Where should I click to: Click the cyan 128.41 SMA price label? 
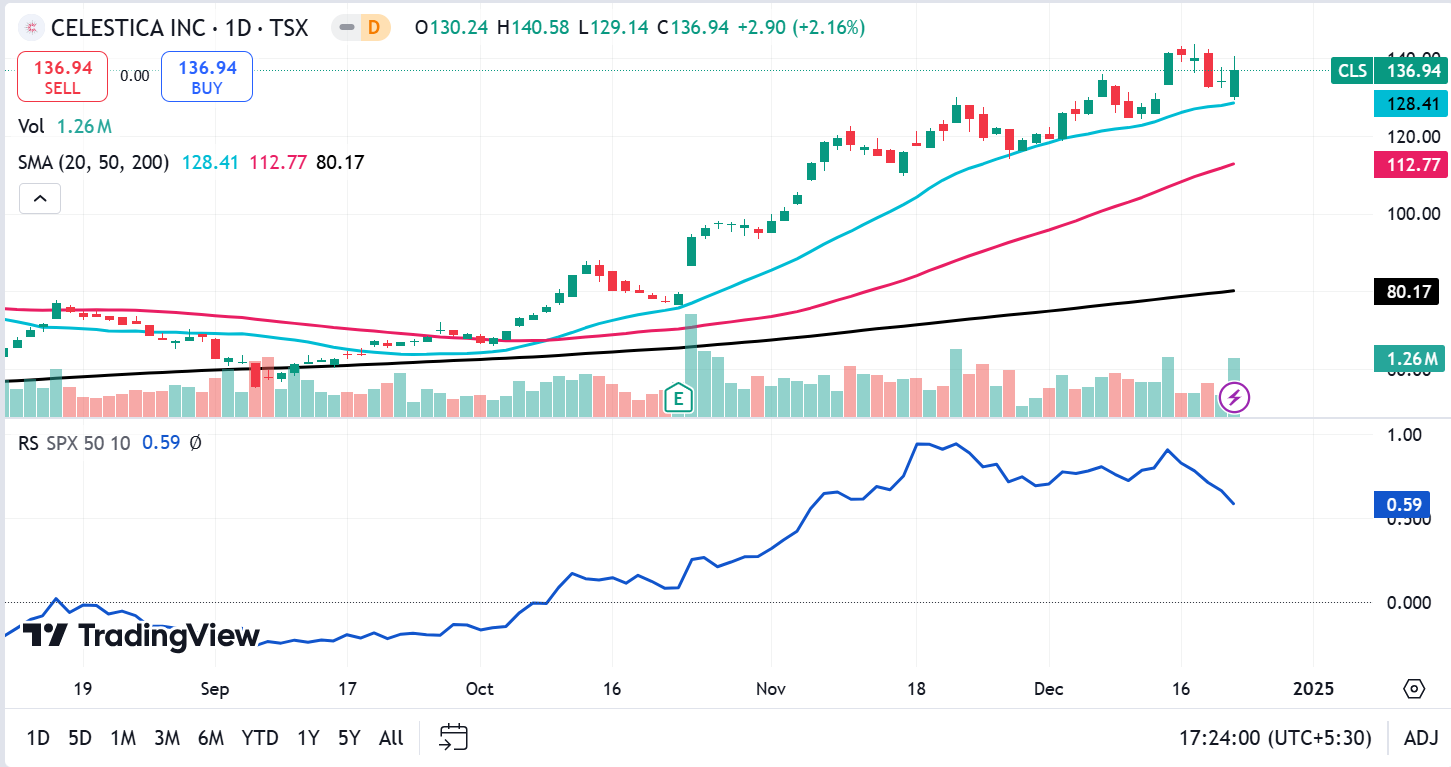point(1410,103)
